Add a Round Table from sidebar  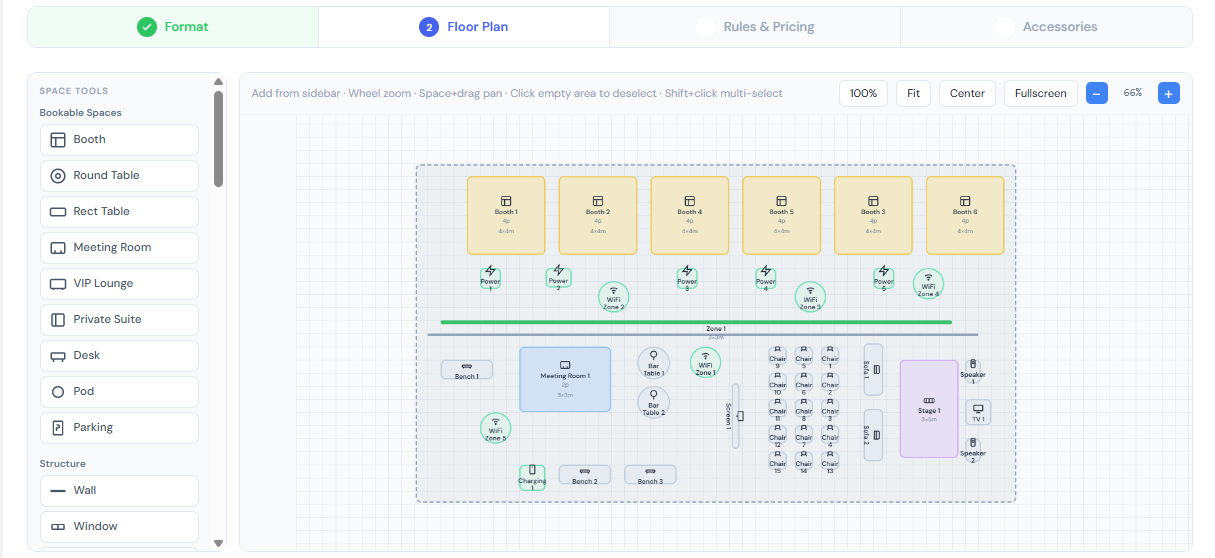coord(119,176)
